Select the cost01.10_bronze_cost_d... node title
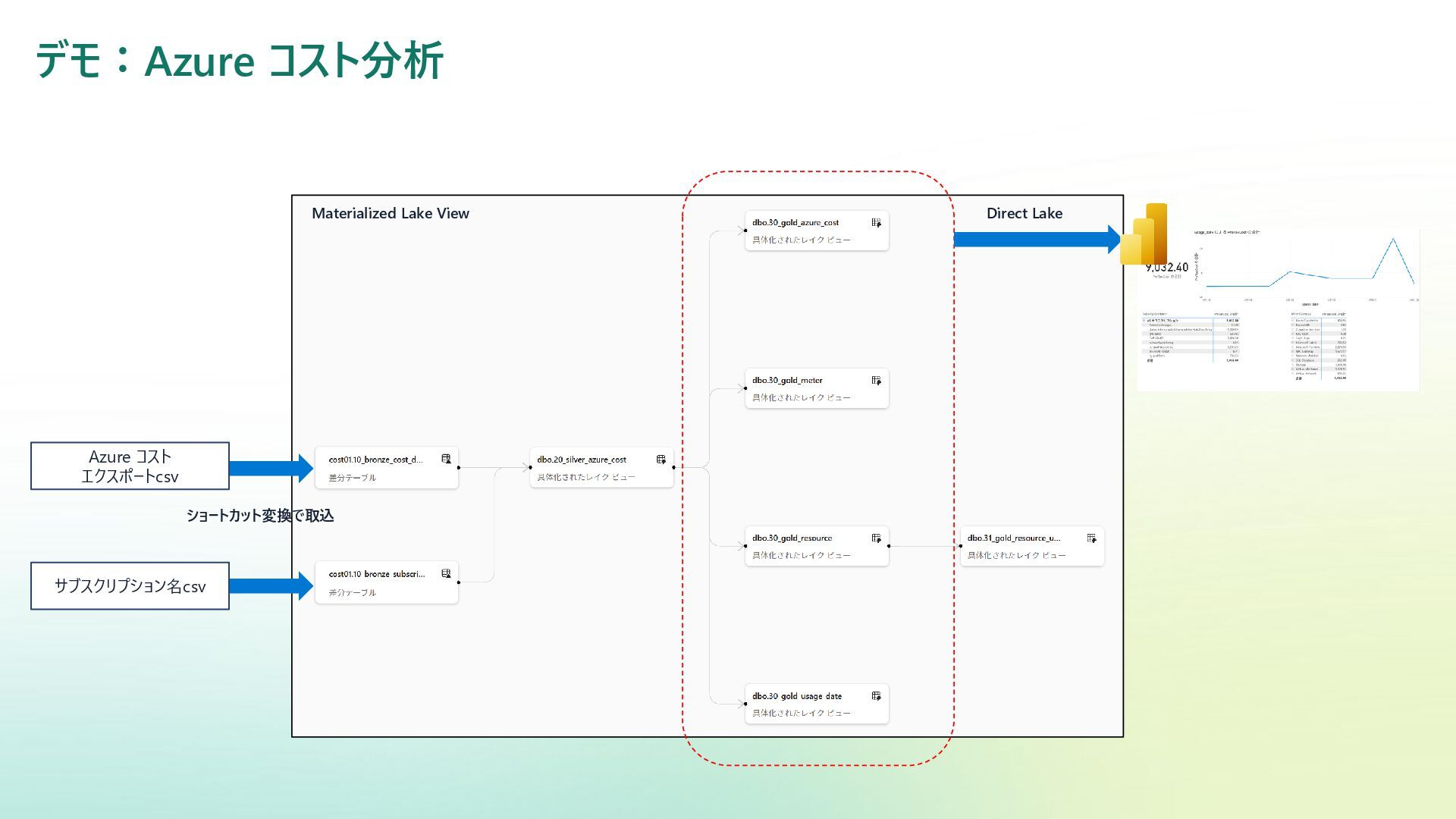Viewport: 1456px width, 819px height. point(376,460)
